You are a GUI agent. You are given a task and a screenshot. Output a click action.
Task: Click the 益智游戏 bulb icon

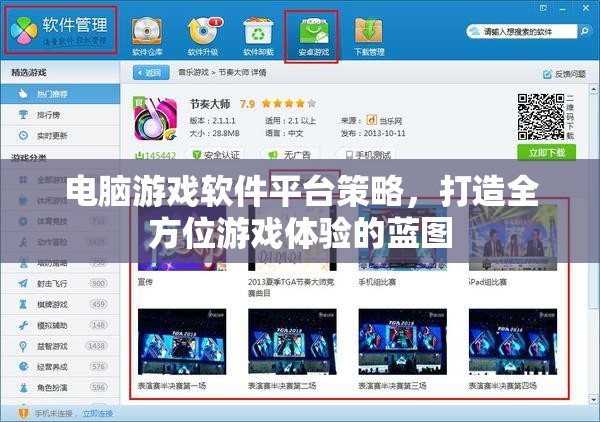pyautogui.click(x=23, y=346)
